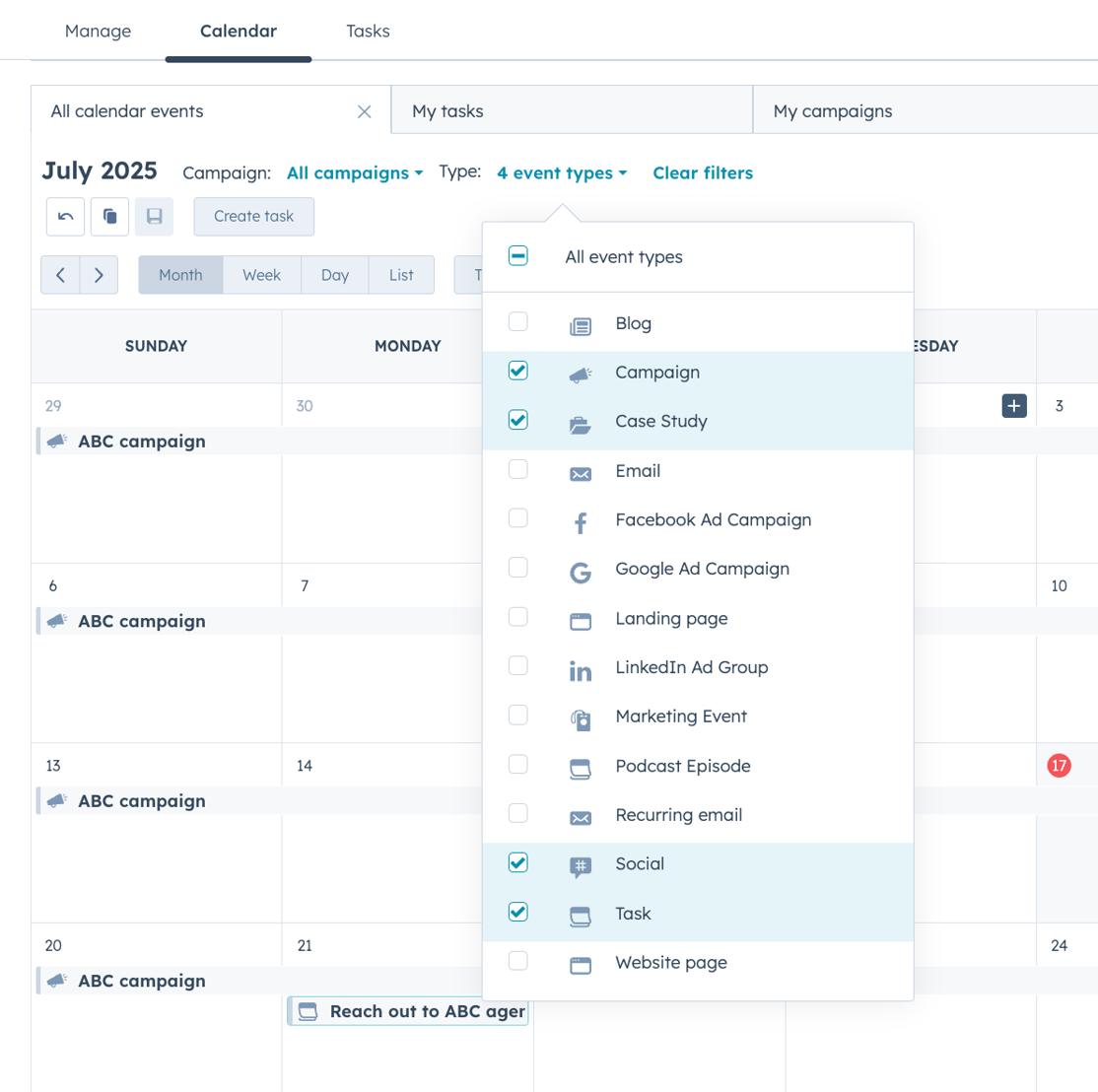Viewport: 1098px width, 1092px height.
Task: Toggle the All event types master checkbox
Action: click(x=517, y=254)
